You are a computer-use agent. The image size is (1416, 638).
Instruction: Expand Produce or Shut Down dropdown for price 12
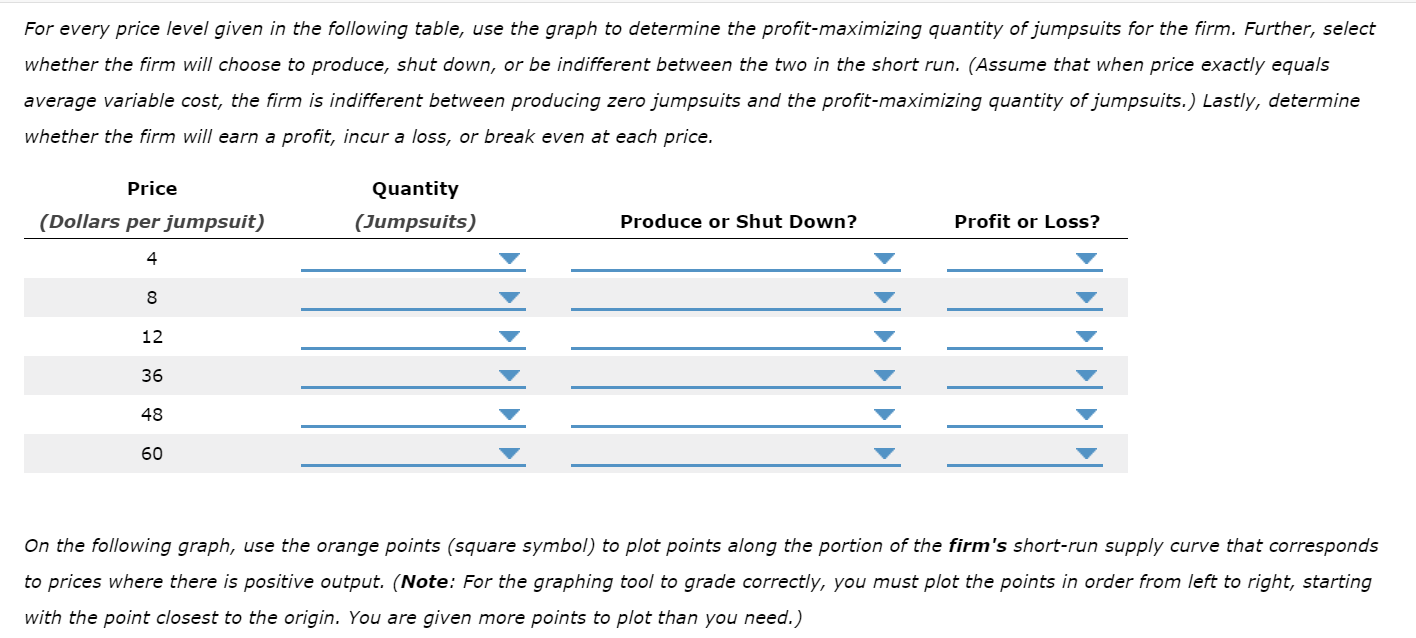[x=884, y=335]
